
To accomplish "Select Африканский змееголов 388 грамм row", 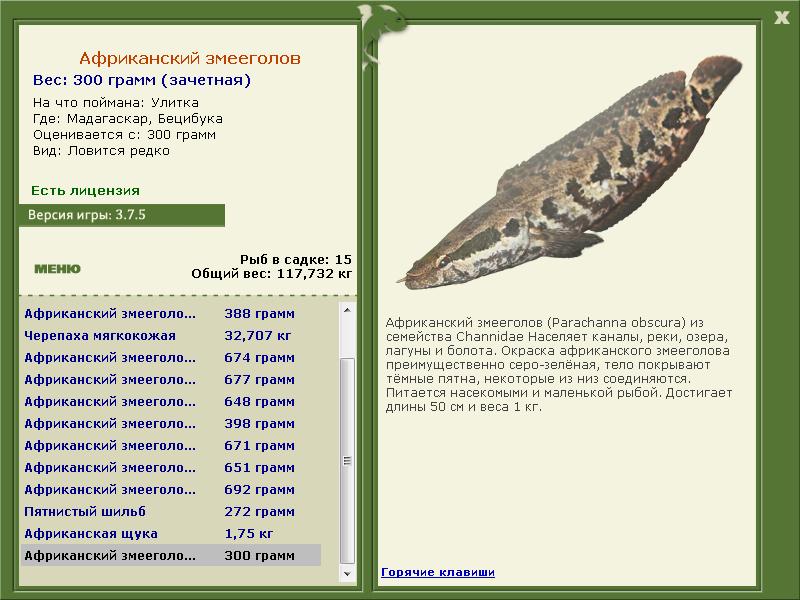I will [x=171, y=314].
